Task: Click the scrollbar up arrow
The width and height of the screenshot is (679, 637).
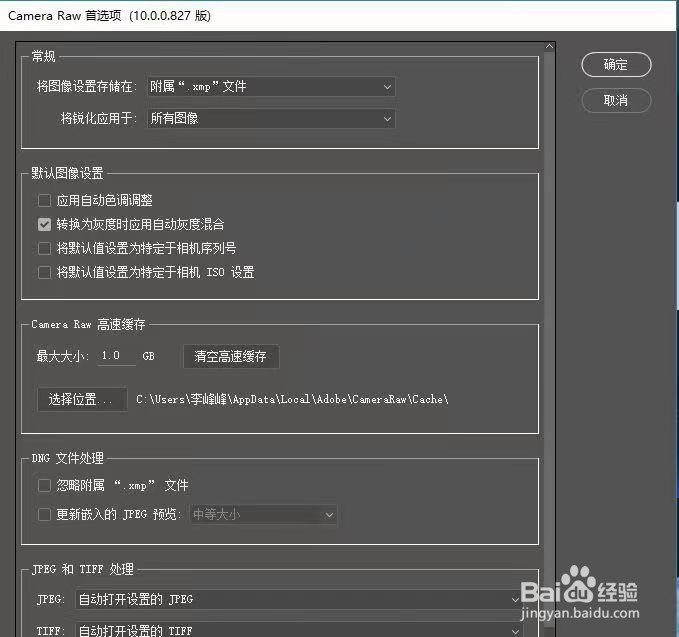Action: coord(550,46)
